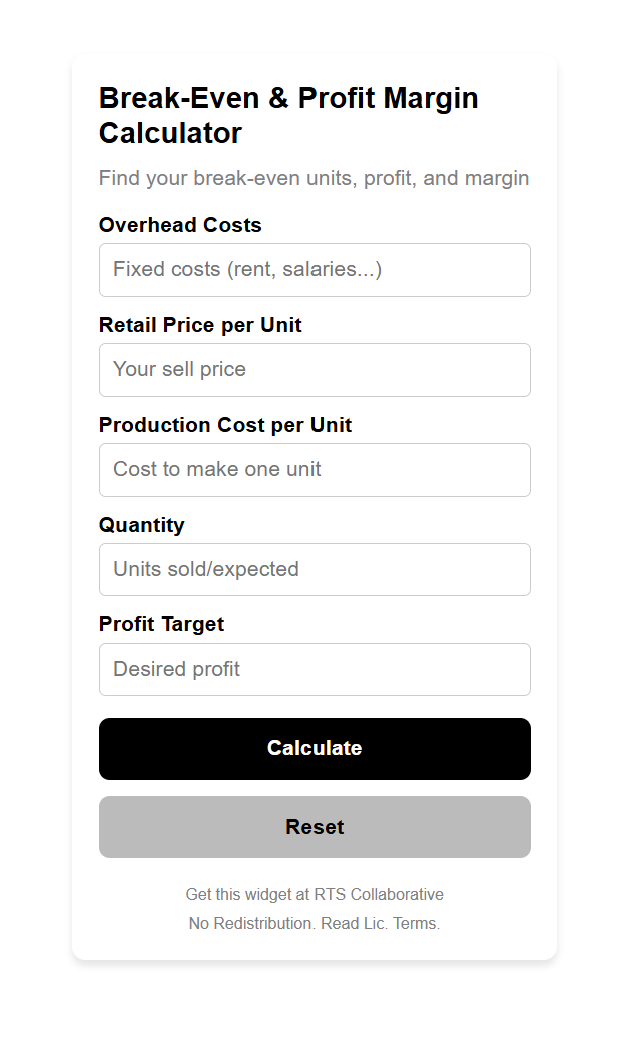Click the Retail Price per Unit input field
Image resolution: width=624 pixels, height=1040 pixels.
[314, 369]
